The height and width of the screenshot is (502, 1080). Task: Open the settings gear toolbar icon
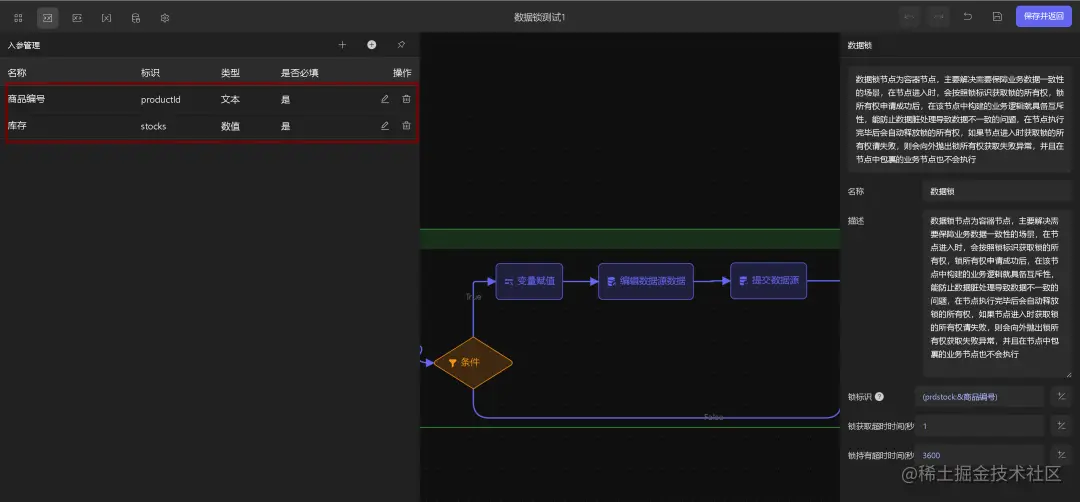165,17
